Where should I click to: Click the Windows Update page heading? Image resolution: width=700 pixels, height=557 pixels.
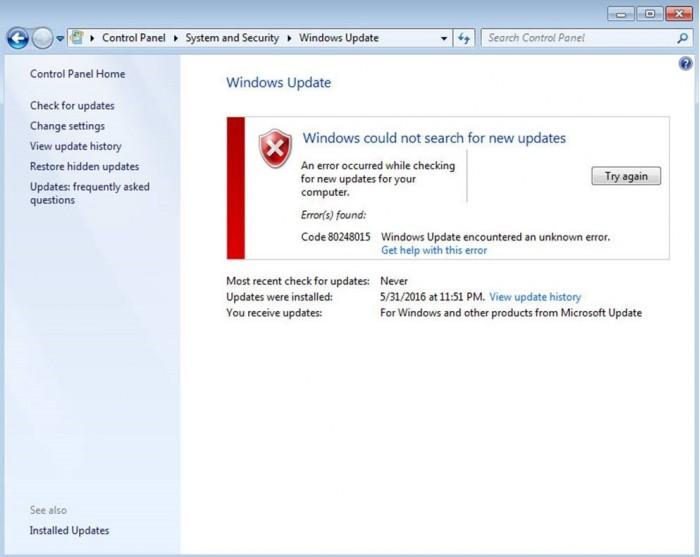click(279, 83)
